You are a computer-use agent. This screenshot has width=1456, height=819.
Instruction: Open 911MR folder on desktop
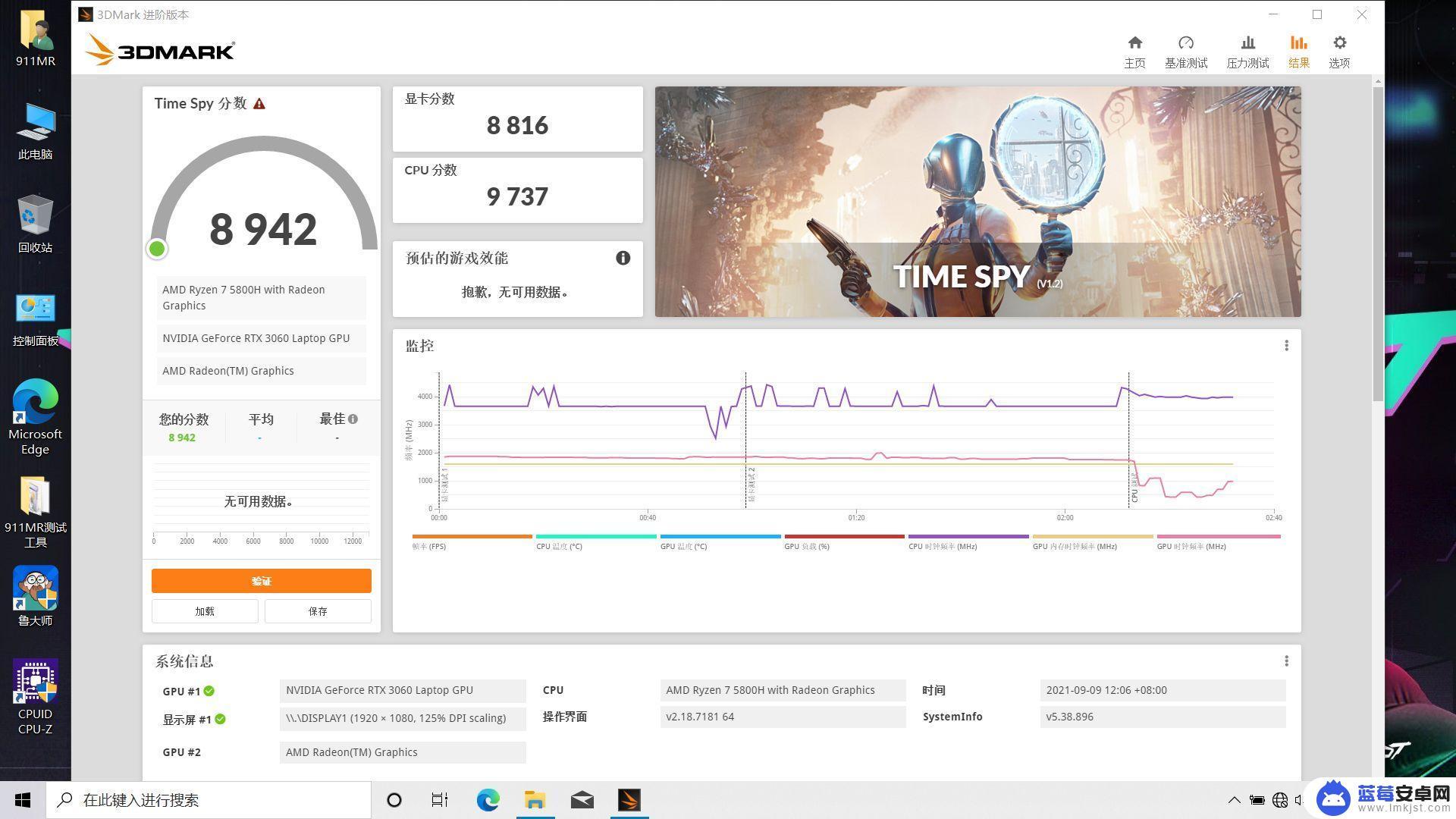click(x=35, y=38)
